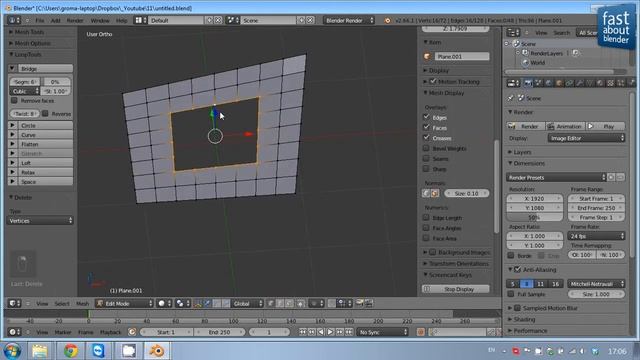The image size is (640, 360).
Task: Click the scene browse icon
Action: [233, 20]
